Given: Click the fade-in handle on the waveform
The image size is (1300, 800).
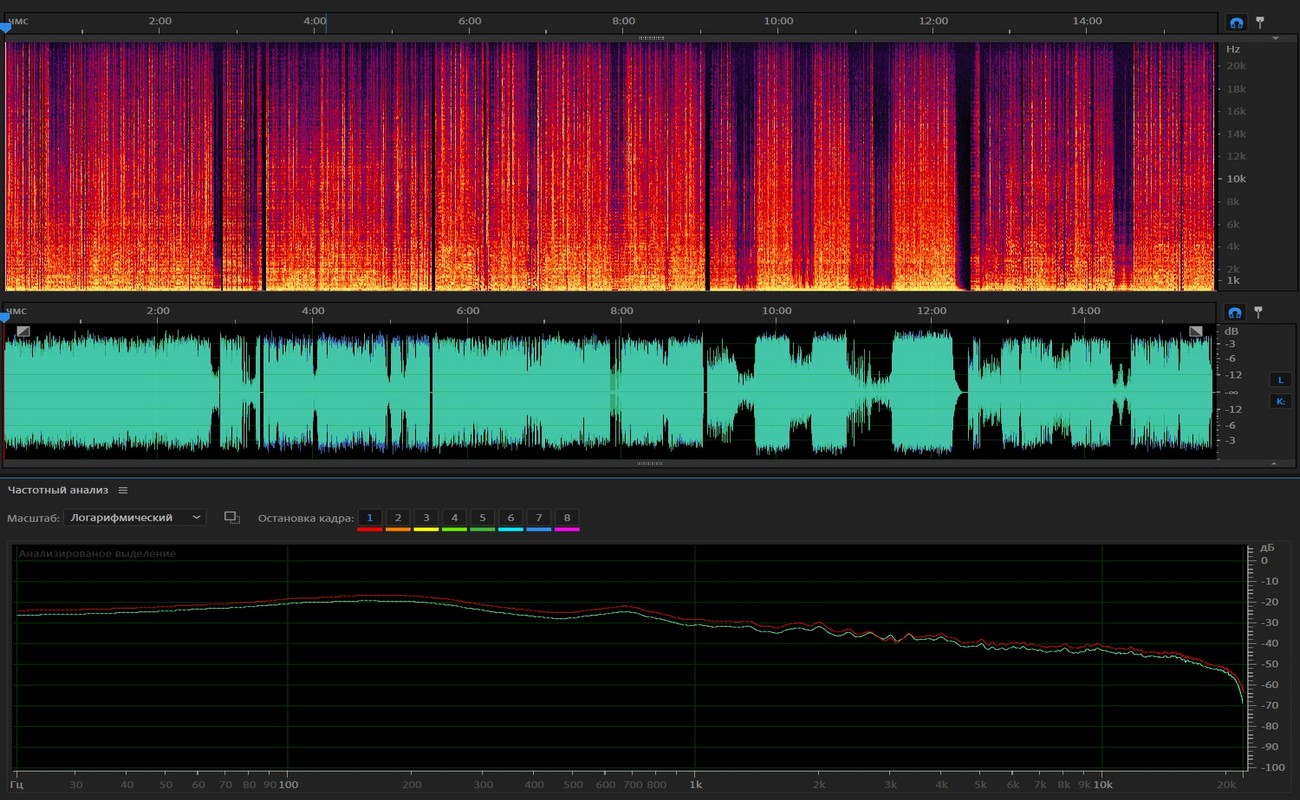Looking at the screenshot, I should pos(23,331).
